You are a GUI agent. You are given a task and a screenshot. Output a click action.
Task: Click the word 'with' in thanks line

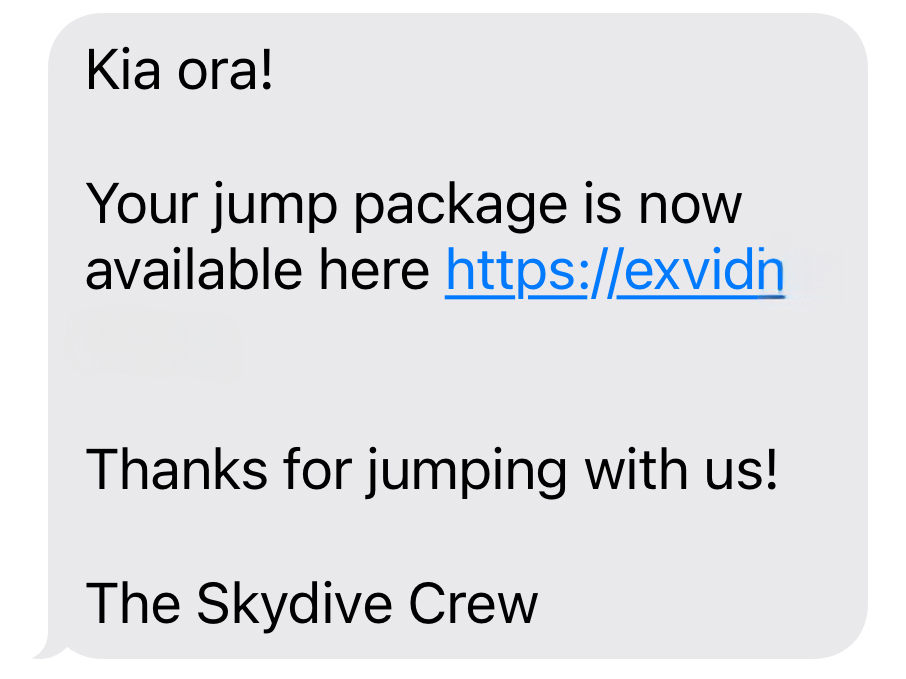point(636,469)
